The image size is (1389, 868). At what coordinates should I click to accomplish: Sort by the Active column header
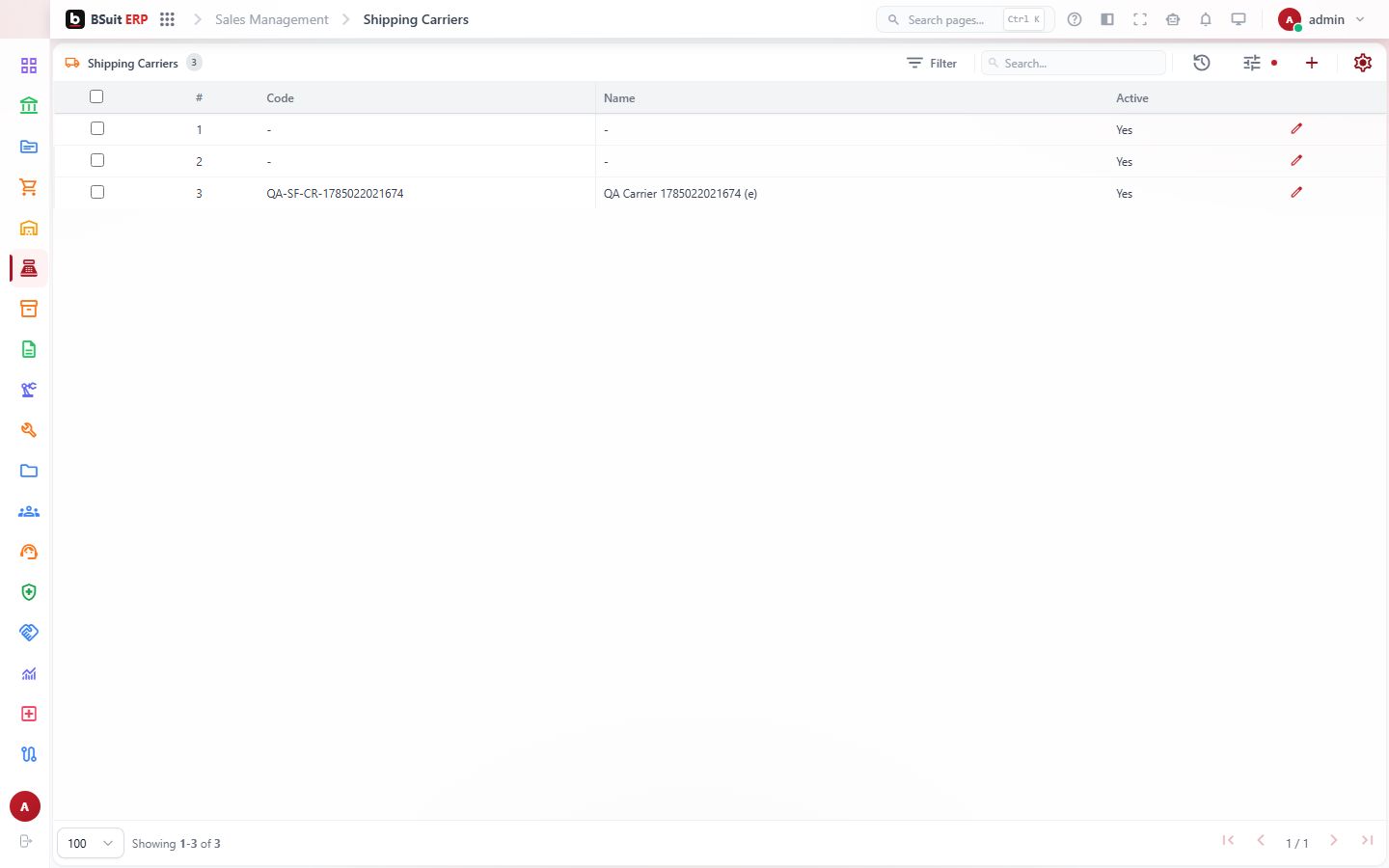(x=1132, y=98)
